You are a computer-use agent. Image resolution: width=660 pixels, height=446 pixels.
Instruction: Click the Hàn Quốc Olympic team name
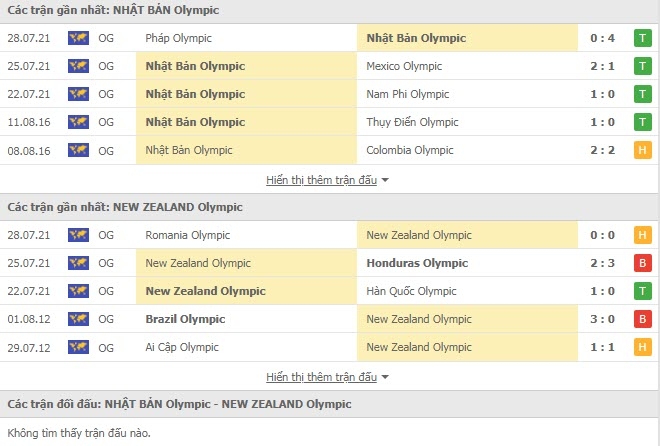click(x=411, y=291)
